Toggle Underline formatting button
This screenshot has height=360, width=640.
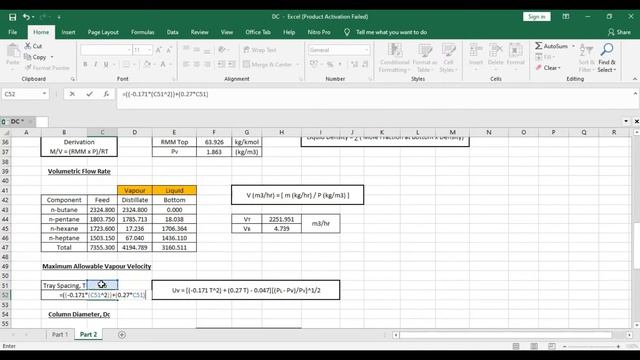[x=106, y=64]
